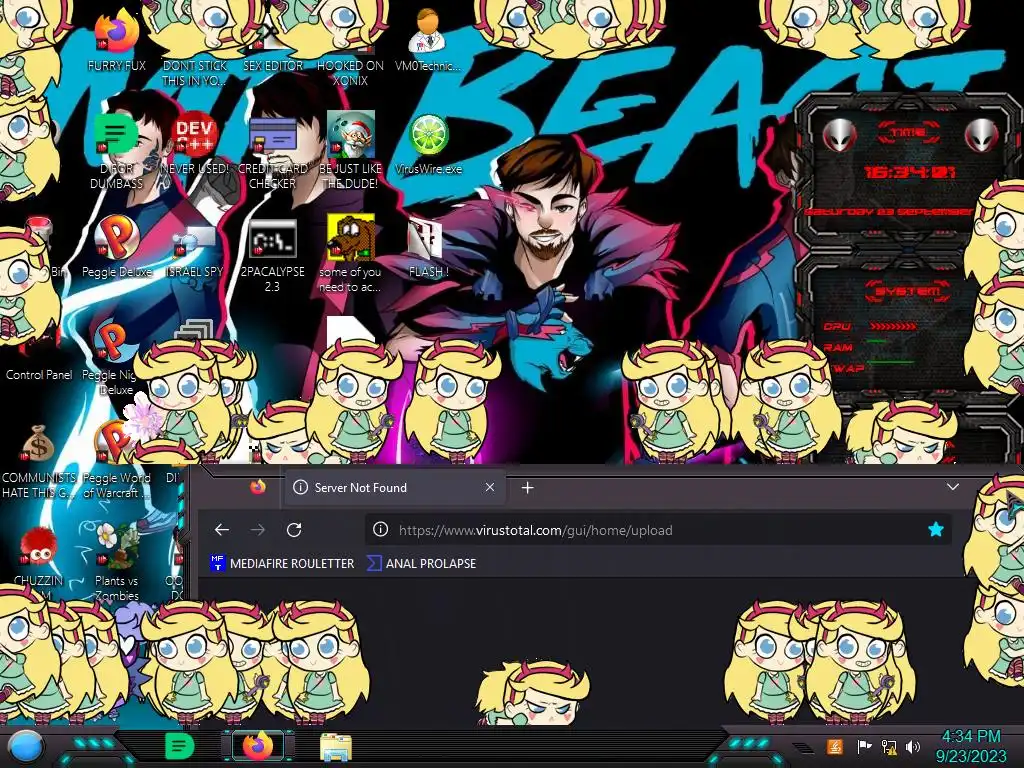Launch Dev-C++ labeled NEVER USED!
The height and width of the screenshot is (768, 1024).
click(x=195, y=135)
